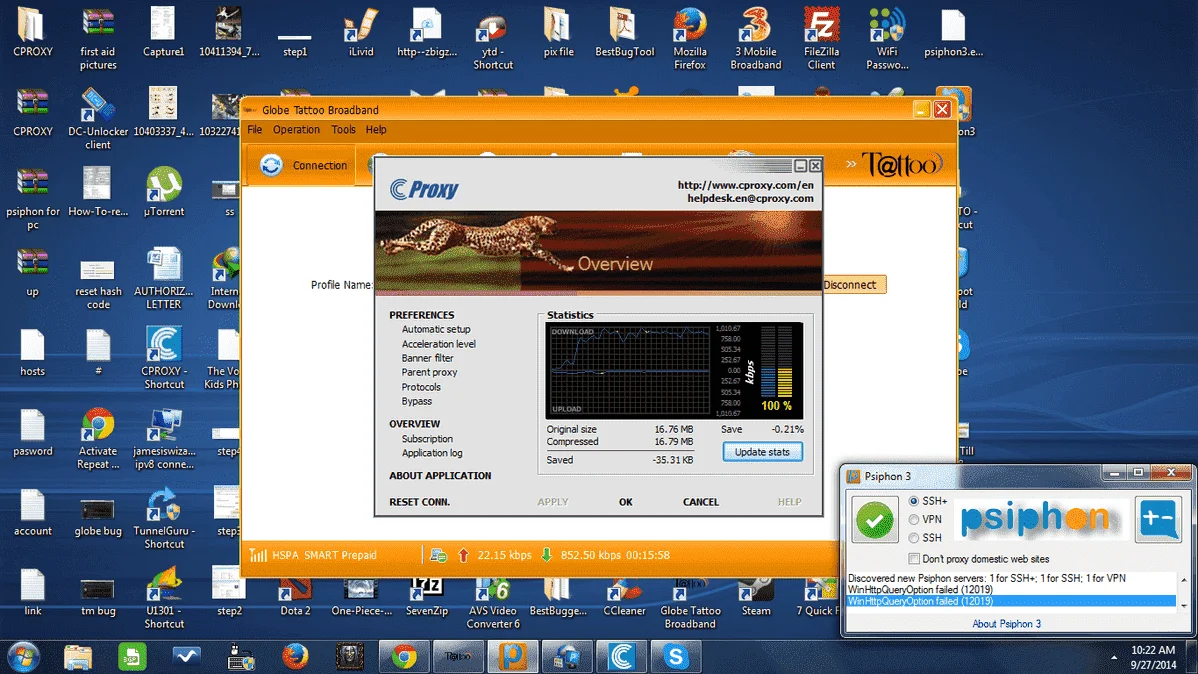1198x674 pixels.
Task: Select the SSH+ radio option in Psiphon
Action: [914, 501]
